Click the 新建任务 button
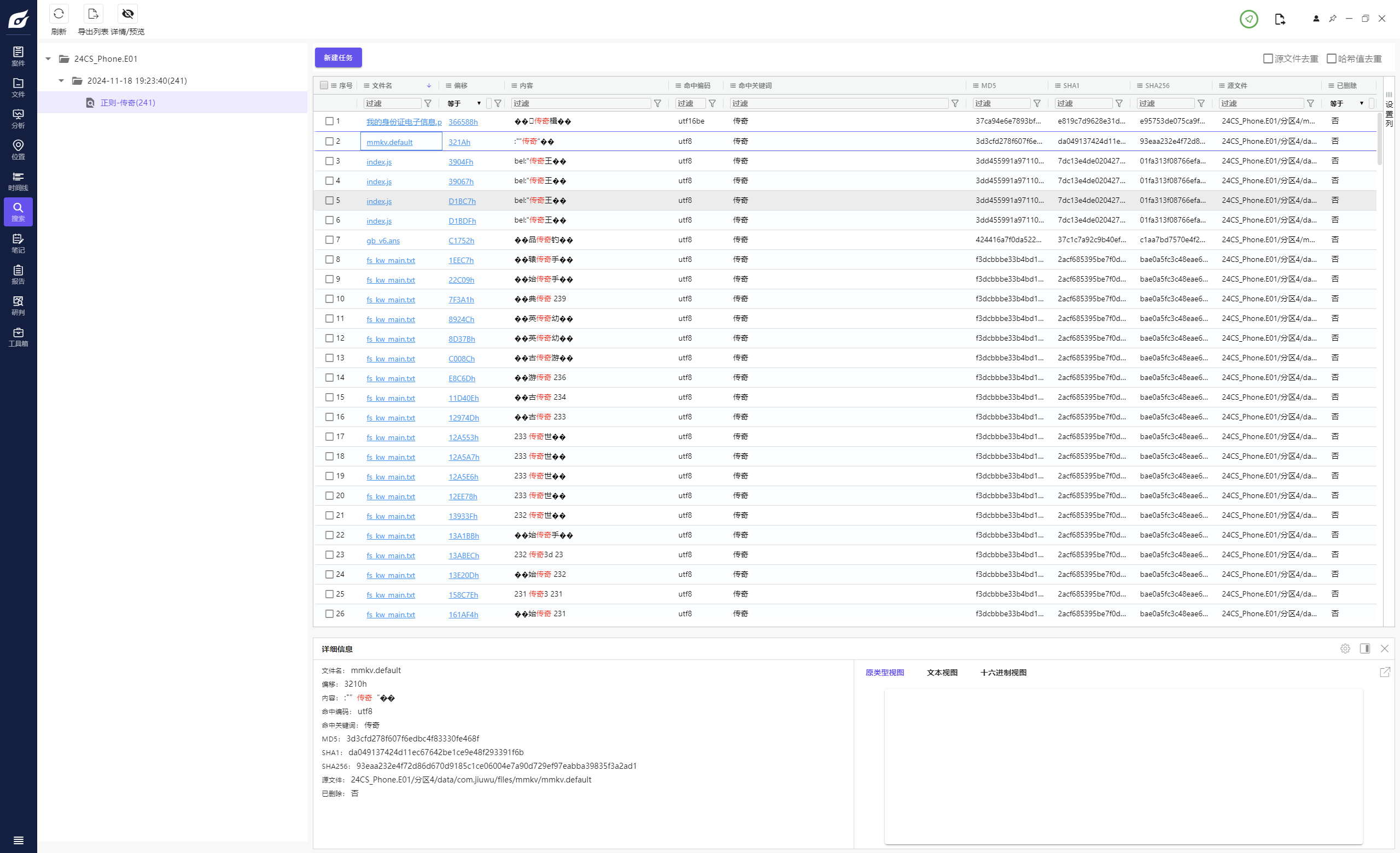Image resolution: width=1400 pixels, height=853 pixels. tap(339, 57)
